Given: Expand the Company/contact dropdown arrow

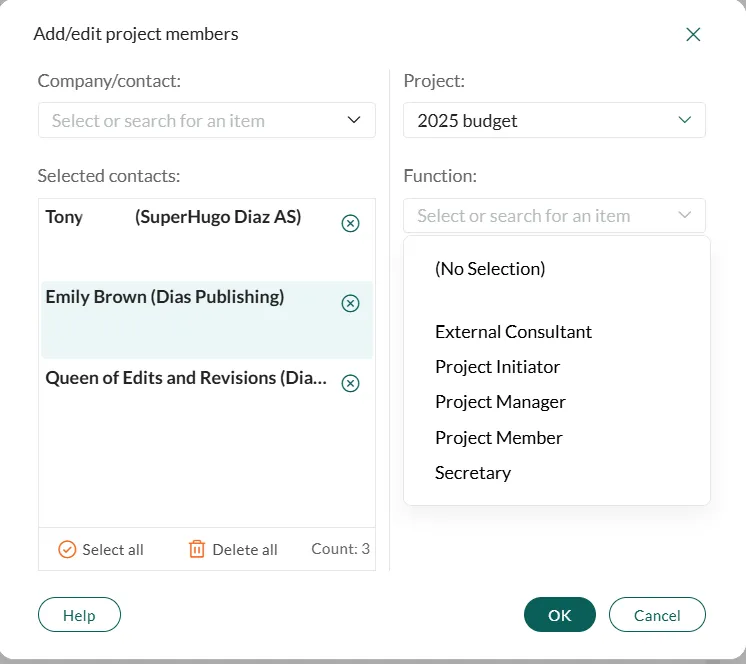Looking at the screenshot, I should click(354, 120).
